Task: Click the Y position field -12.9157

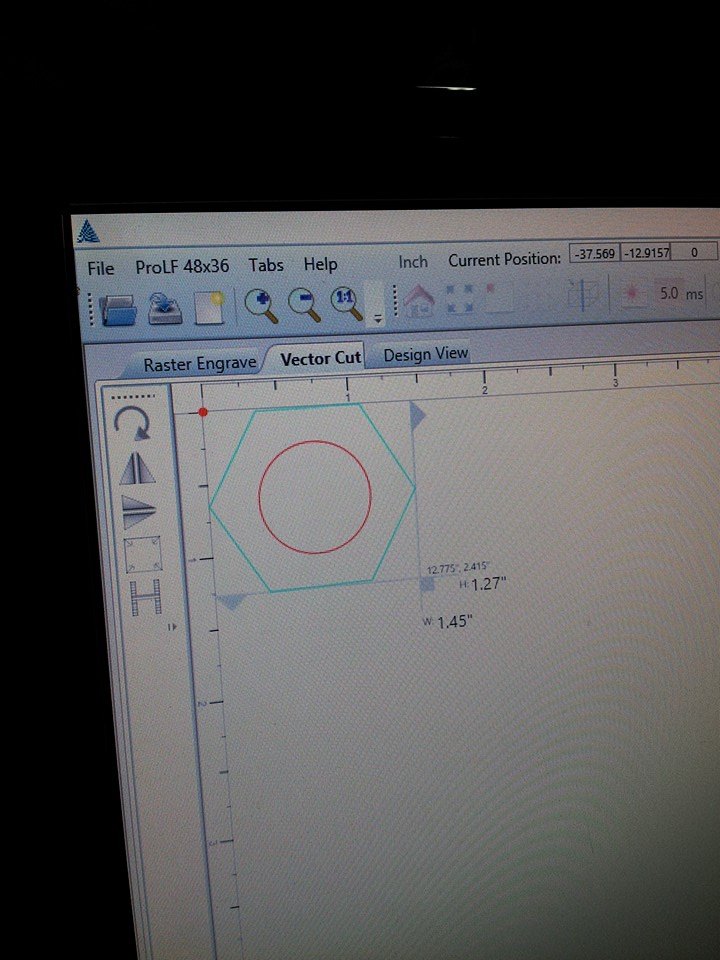Action: pyautogui.click(x=646, y=252)
